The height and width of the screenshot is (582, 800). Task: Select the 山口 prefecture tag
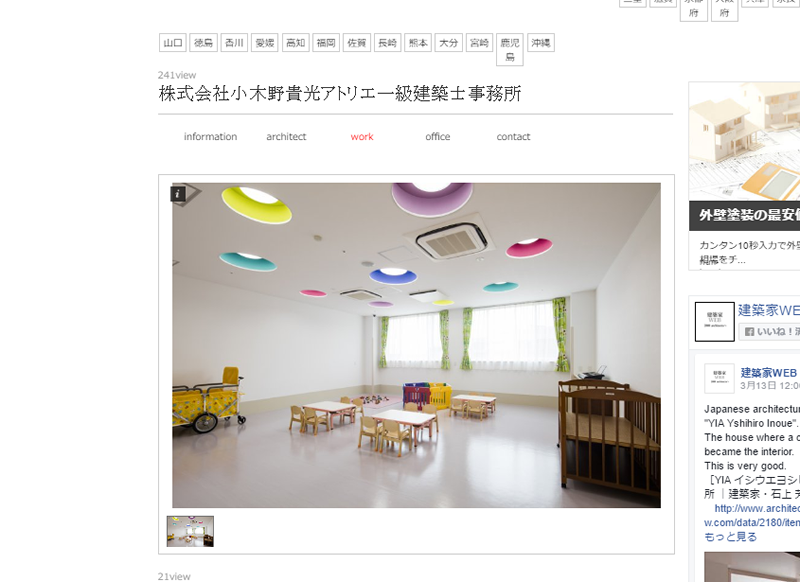pos(173,43)
